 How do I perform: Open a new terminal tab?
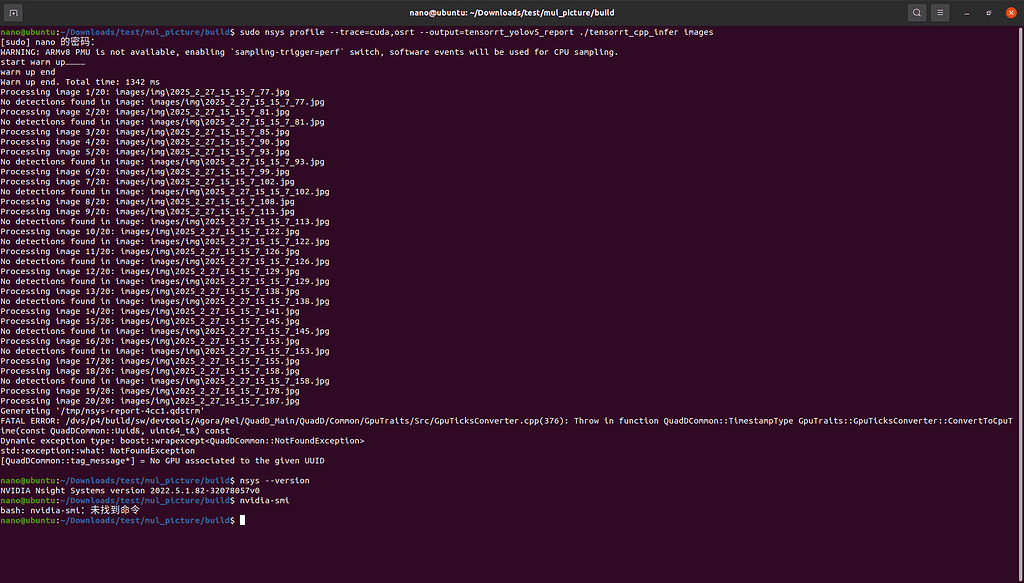tap(12, 12)
